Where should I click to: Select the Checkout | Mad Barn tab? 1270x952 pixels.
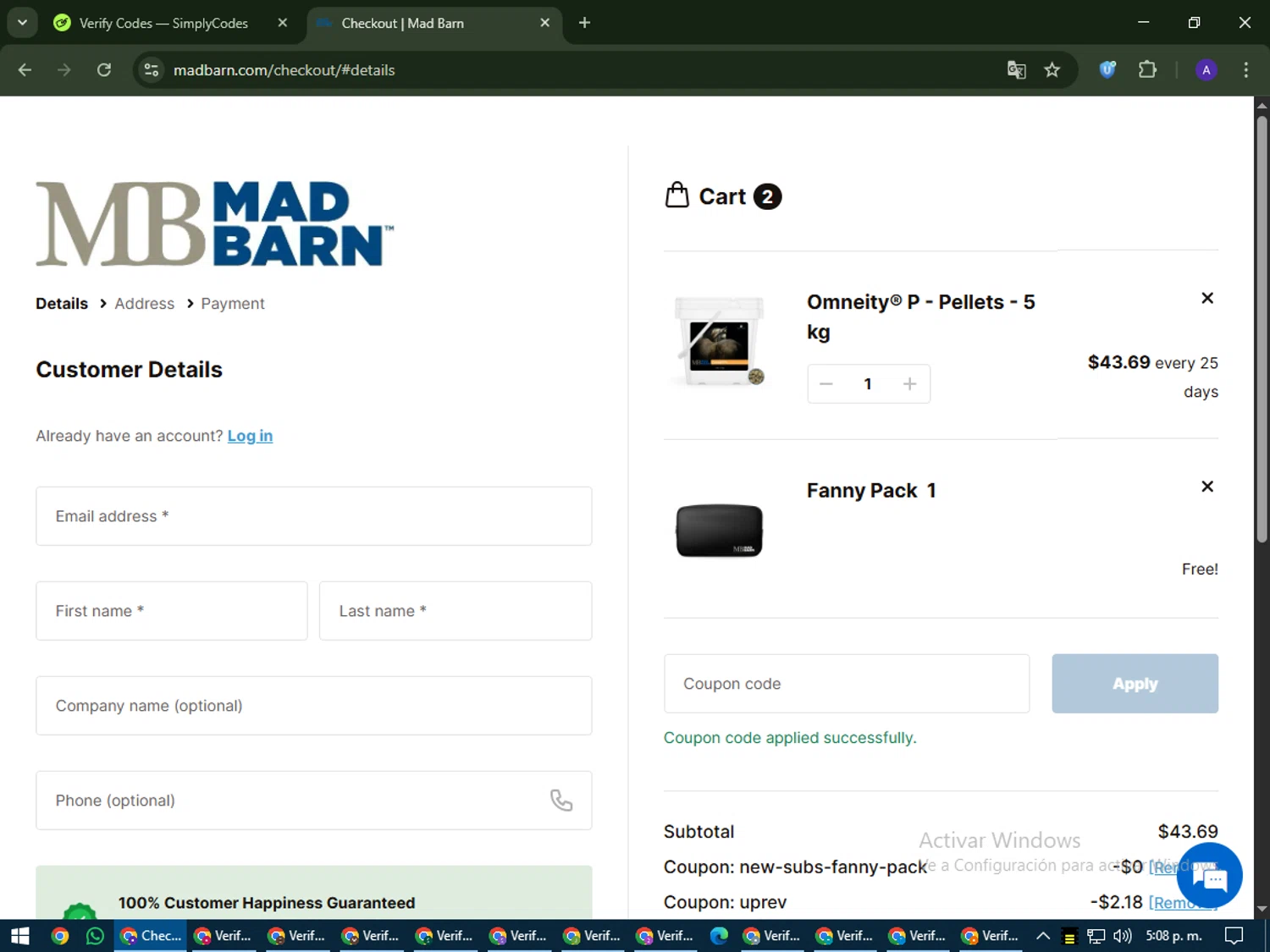point(403,23)
